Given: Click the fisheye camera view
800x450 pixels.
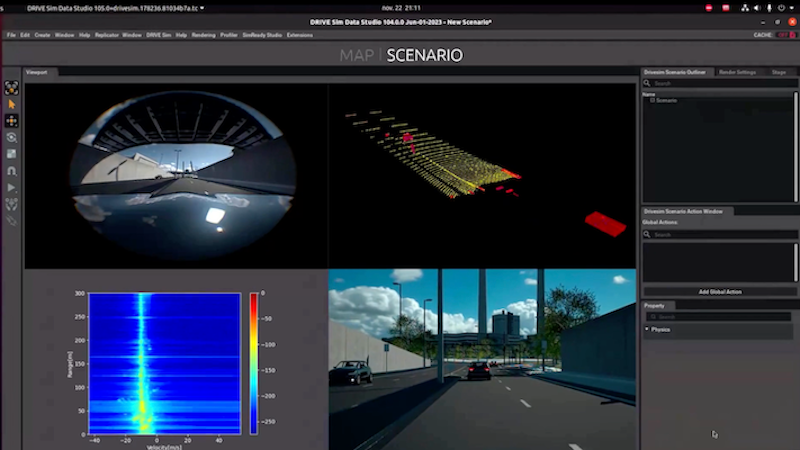Looking at the screenshot, I should (x=183, y=174).
